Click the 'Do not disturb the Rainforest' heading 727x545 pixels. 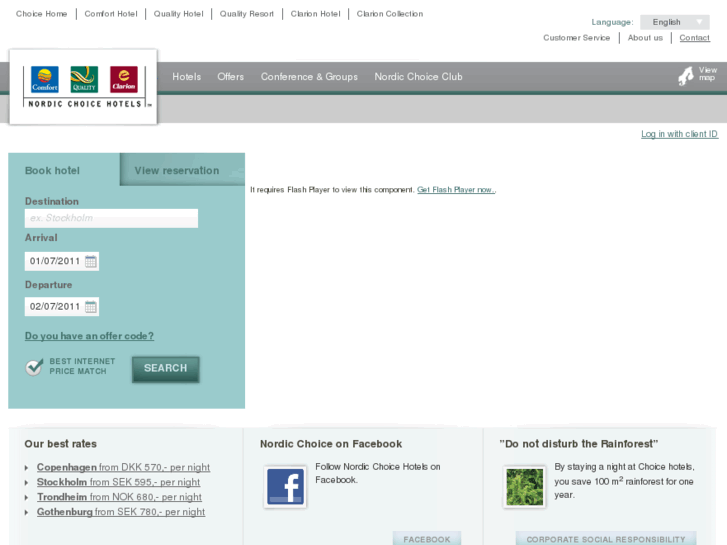[579, 444]
